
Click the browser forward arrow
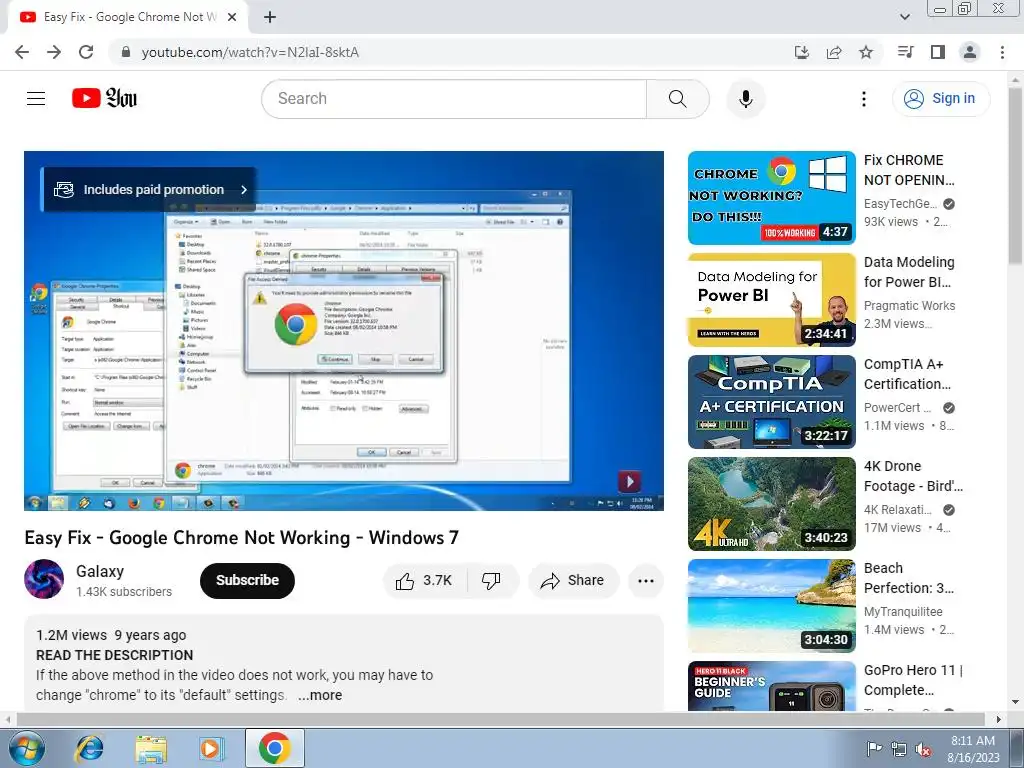[x=54, y=52]
